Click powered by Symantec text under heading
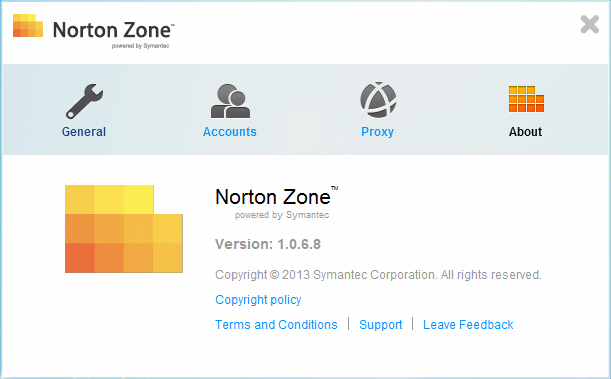 coord(282,215)
